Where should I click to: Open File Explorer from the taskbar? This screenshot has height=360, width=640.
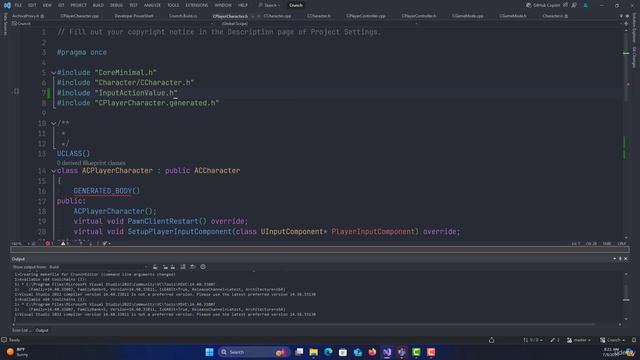[x=313, y=352]
